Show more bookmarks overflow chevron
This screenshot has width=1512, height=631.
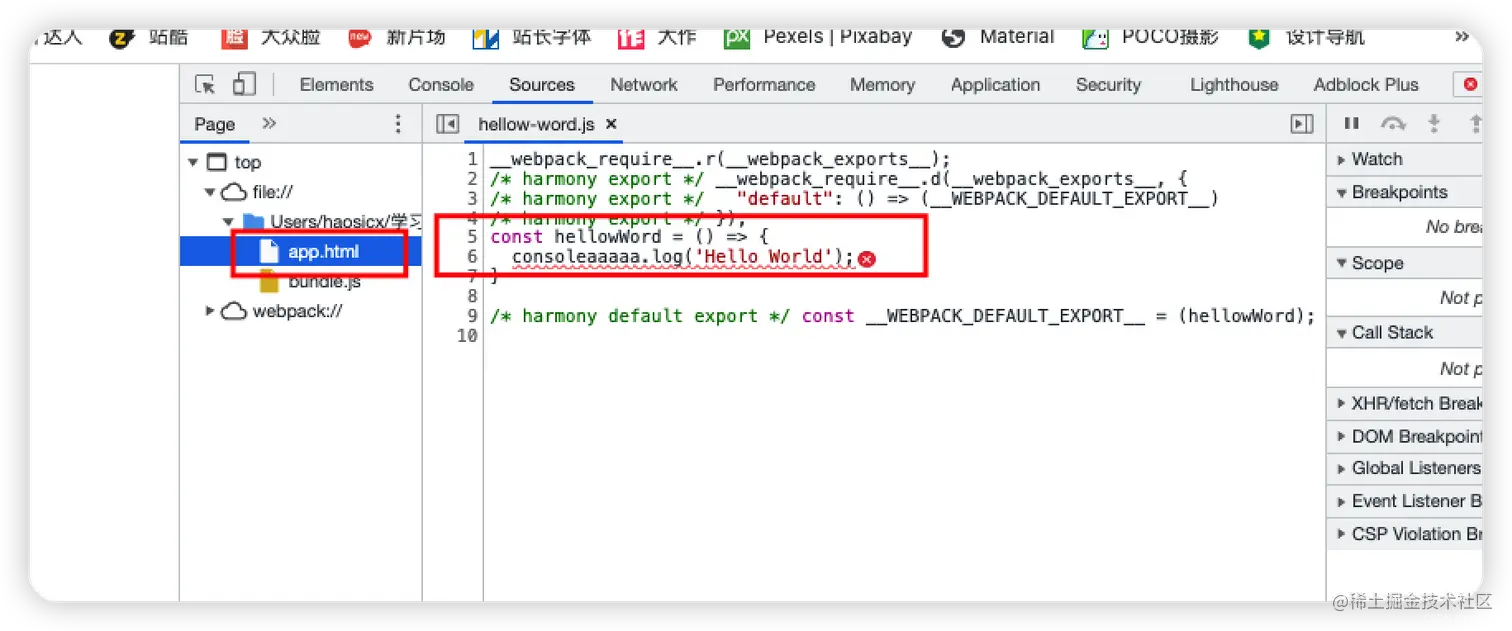(x=1462, y=37)
